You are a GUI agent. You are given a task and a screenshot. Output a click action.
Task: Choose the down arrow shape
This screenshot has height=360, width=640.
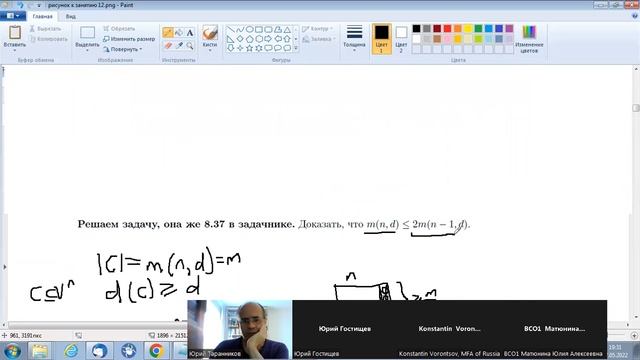click(x=231, y=48)
